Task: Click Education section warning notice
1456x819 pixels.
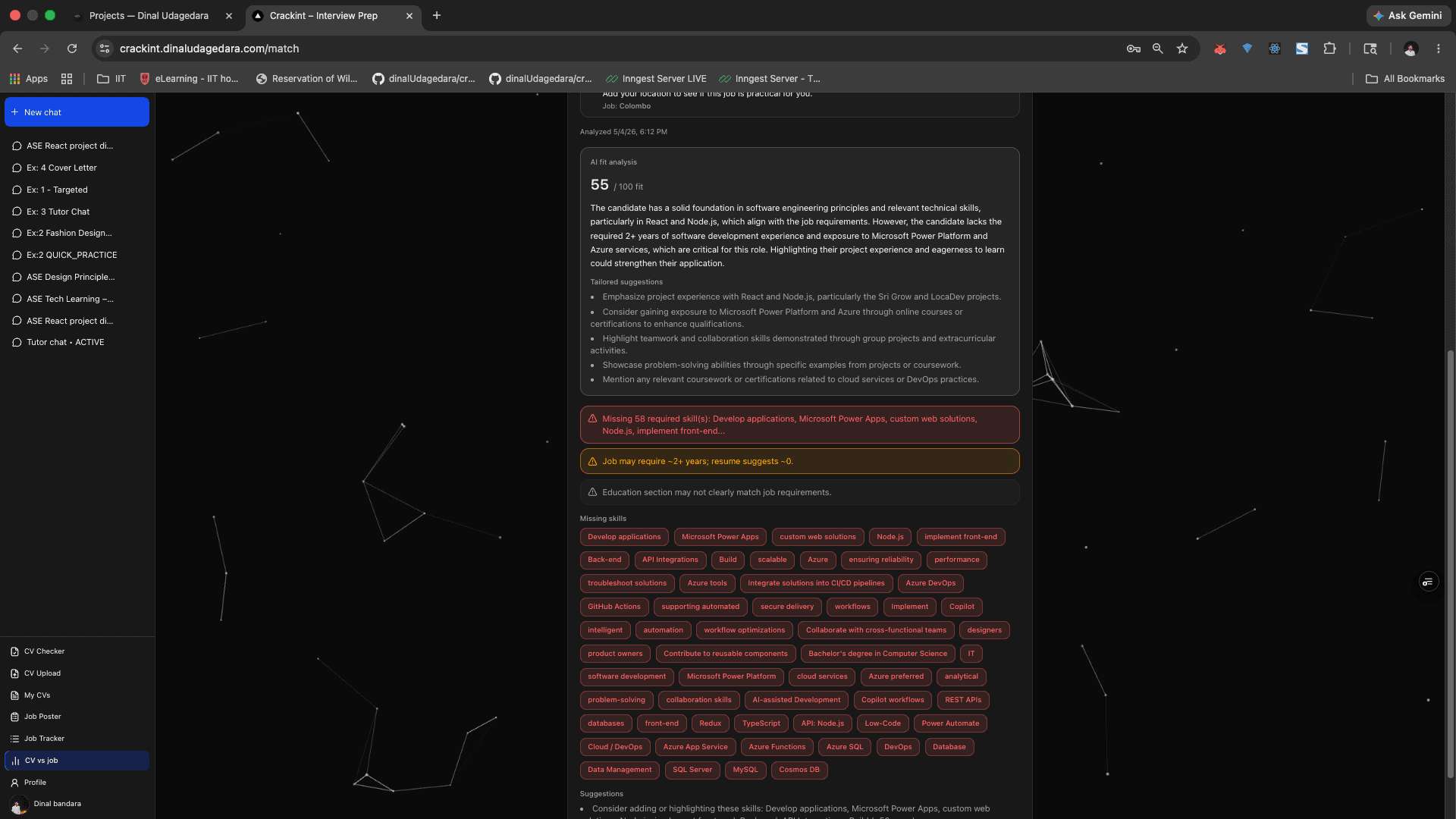Action: (x=799, y=492)
